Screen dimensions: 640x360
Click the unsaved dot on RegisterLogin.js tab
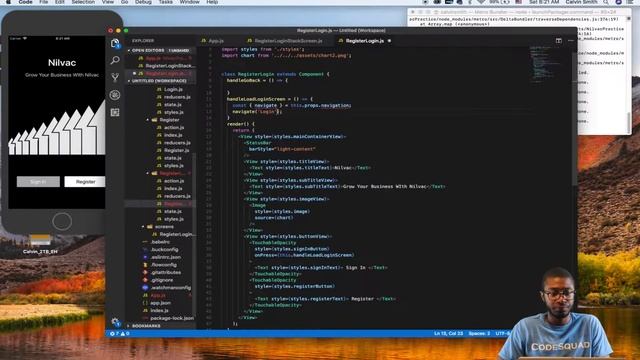[x=389, y=41]
